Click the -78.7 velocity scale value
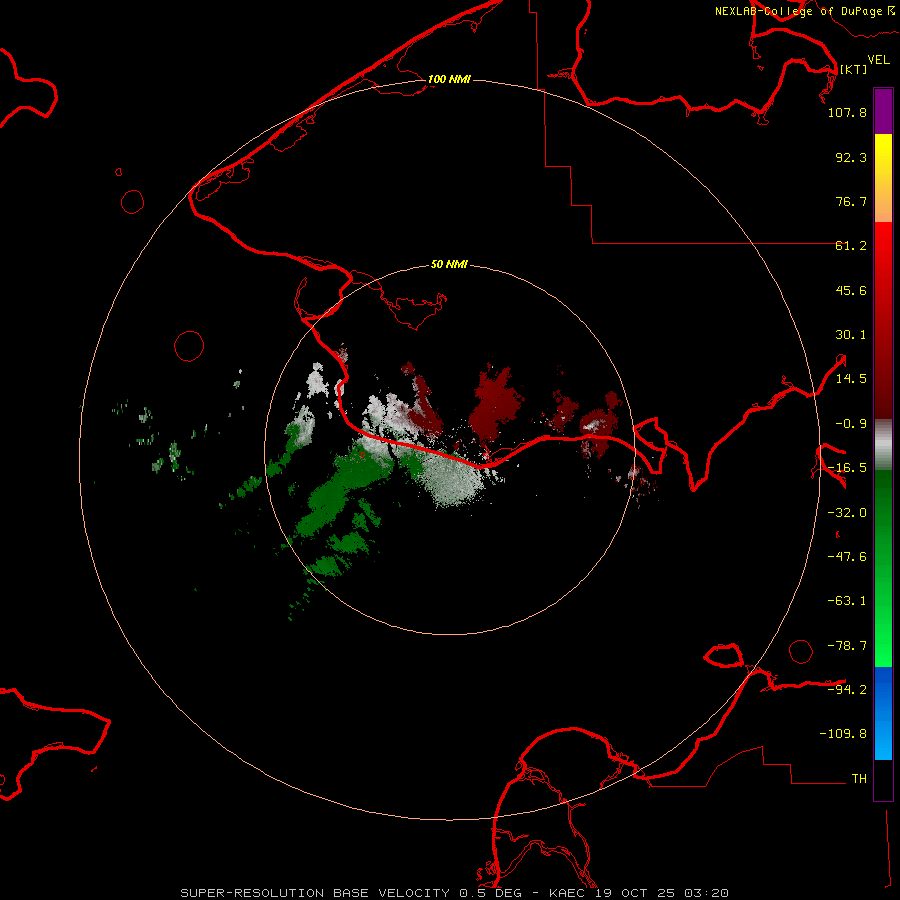 click(847, 646)
